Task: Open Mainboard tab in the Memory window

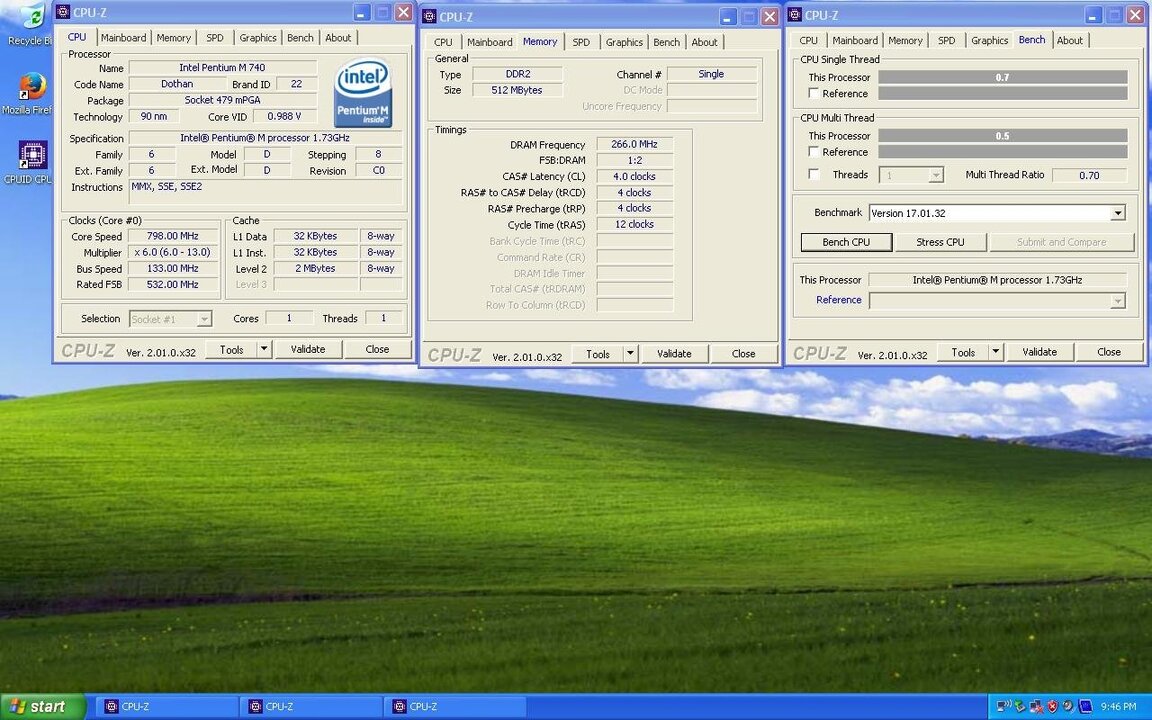Action: (x=489, y=42)
